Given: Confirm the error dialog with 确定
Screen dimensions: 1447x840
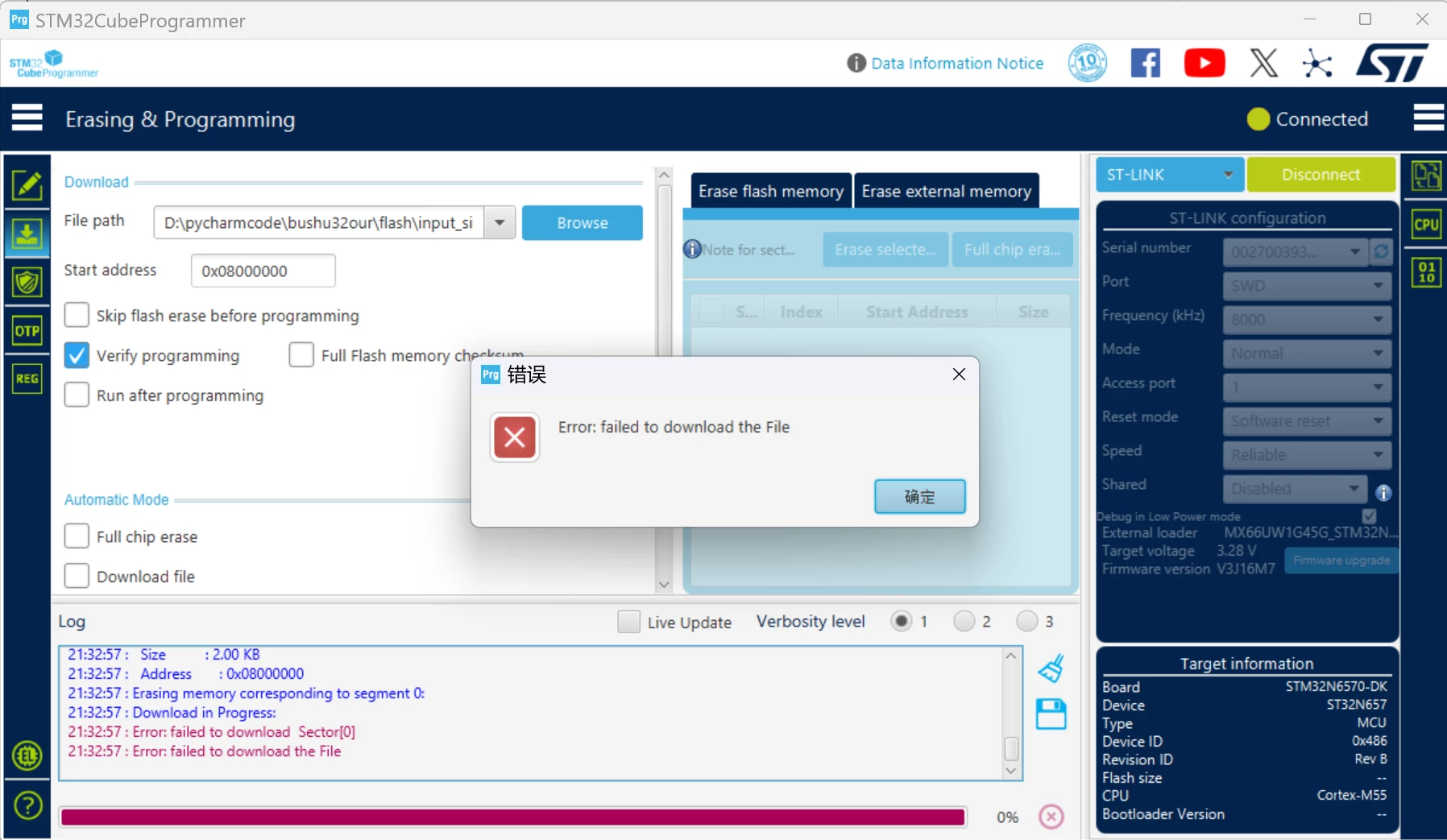Looking at the screenshot, I should [x=920, y=497].
